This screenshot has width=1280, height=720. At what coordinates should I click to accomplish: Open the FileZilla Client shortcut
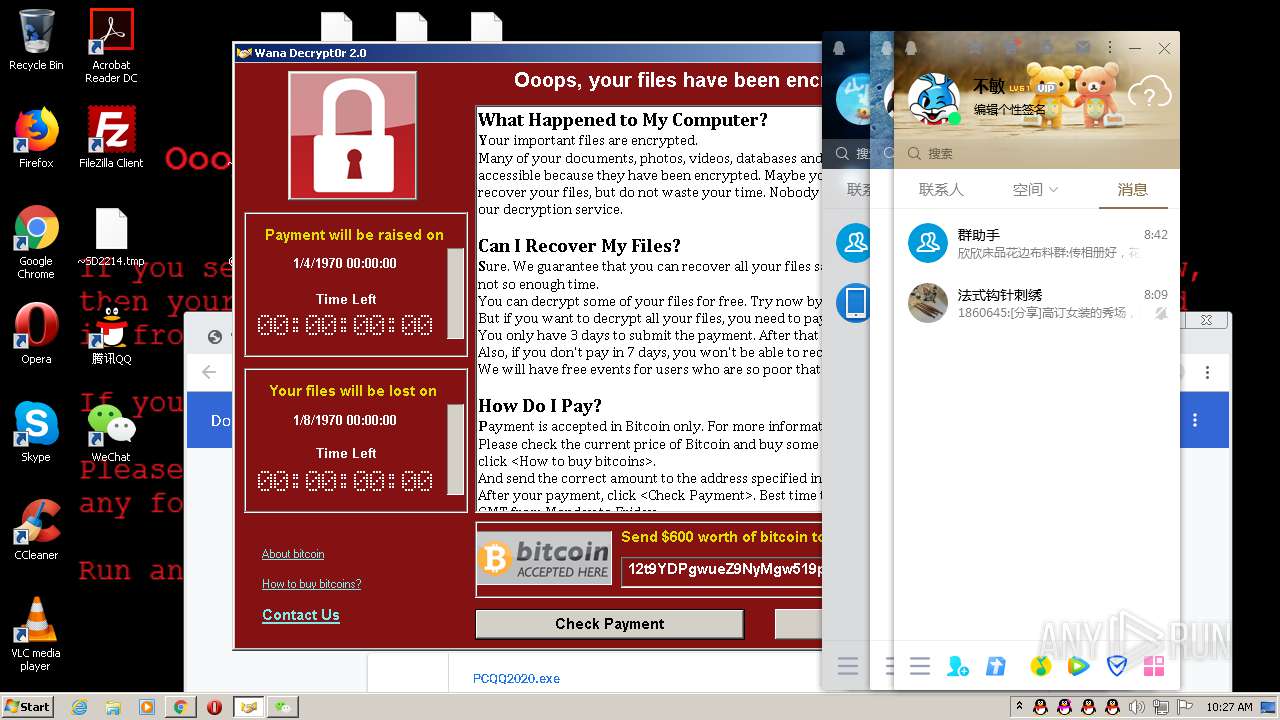(x=111, y=138)
